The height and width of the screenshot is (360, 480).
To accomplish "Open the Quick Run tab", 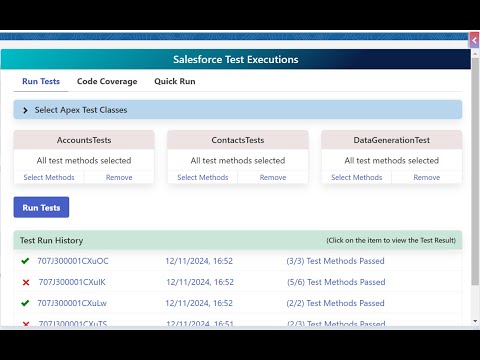I will click(x=175, y=81).
